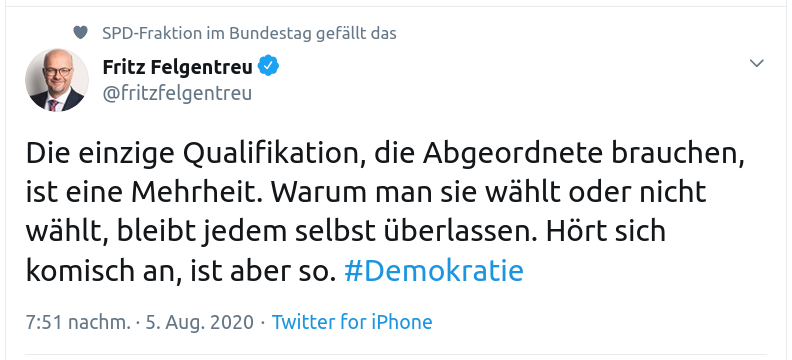The image size is (792, 360).
Task: Click the 'gefällt das' context text
Action: [356, 33]
